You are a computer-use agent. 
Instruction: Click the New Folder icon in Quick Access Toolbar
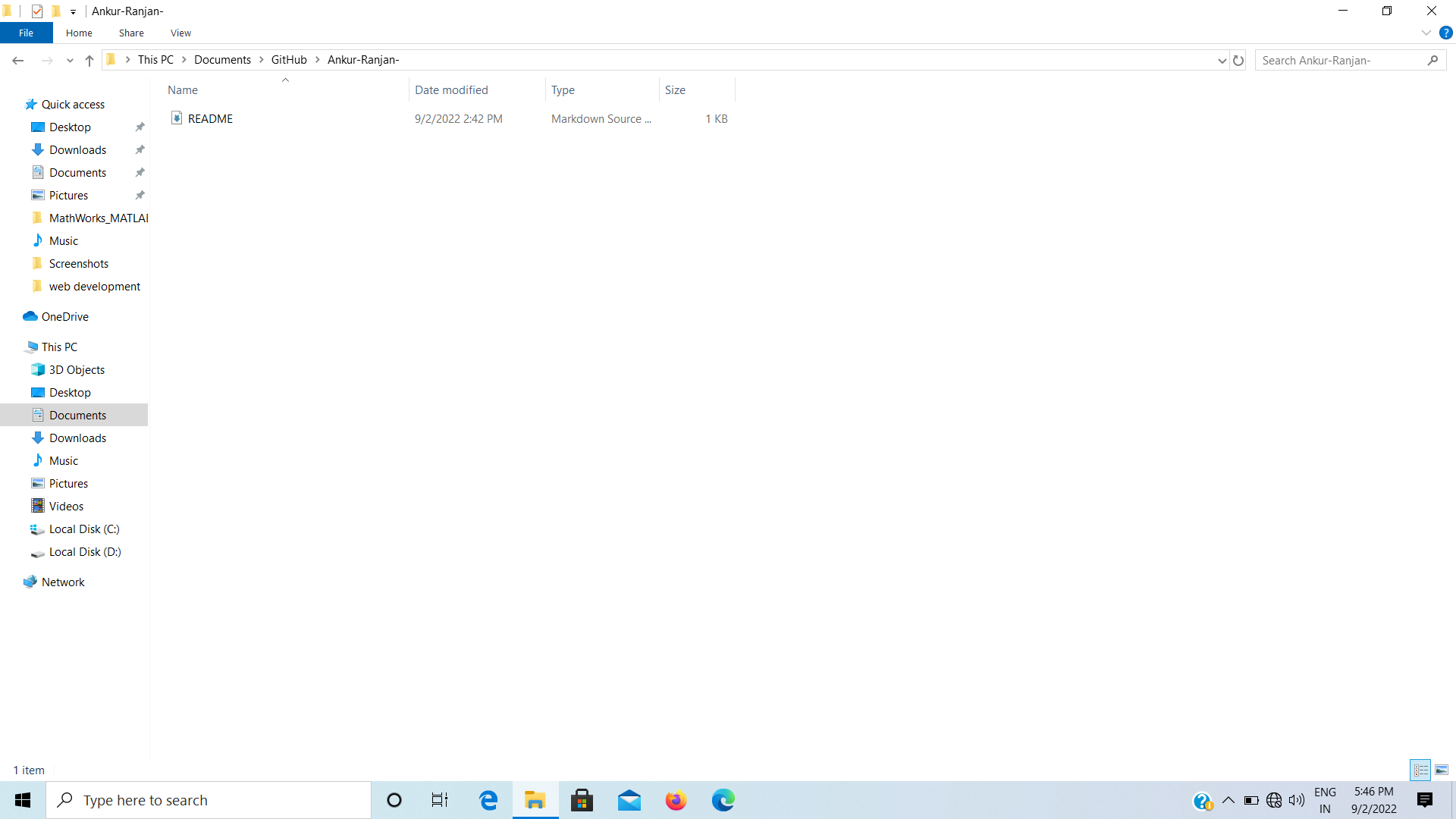57,11
